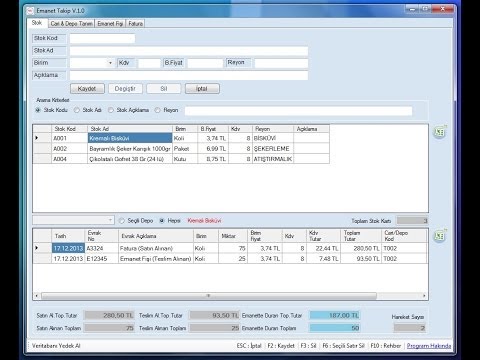Viewport: 480px width, 360px height.
Task: Click the Reyon column header in the stock grid
Action: 273,129
